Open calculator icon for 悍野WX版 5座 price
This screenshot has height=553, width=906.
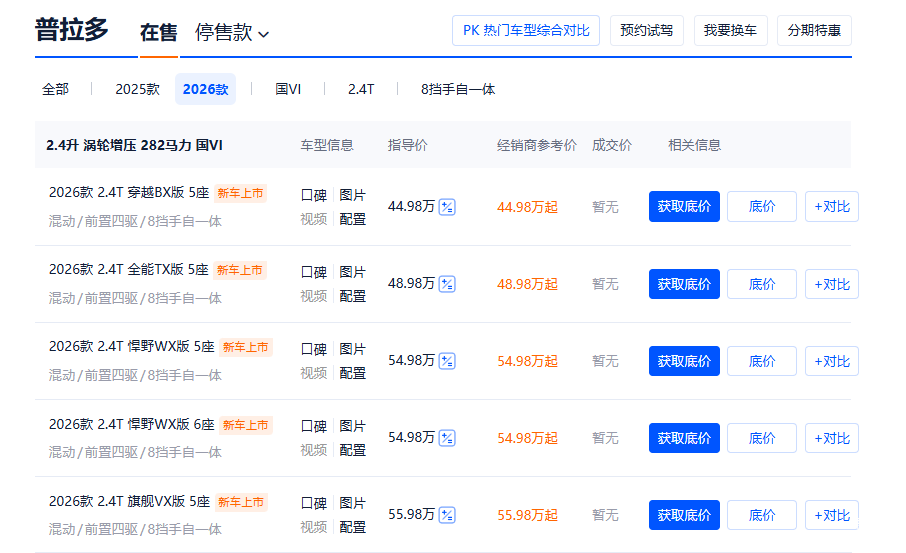(447, 361)
